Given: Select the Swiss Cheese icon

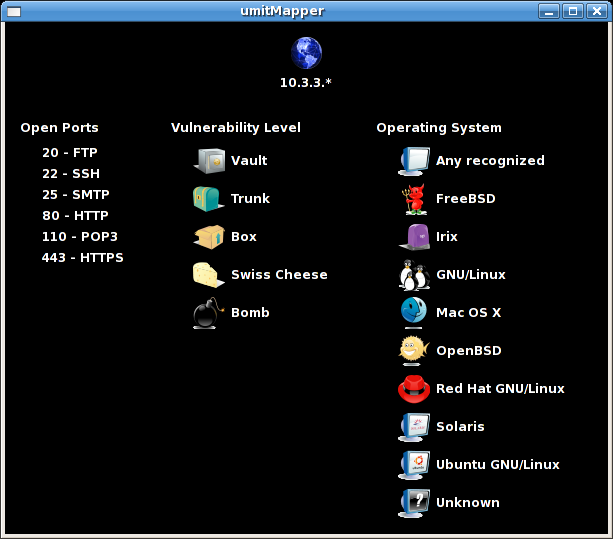Looking at the screenshot, I should tap(208, 274).
